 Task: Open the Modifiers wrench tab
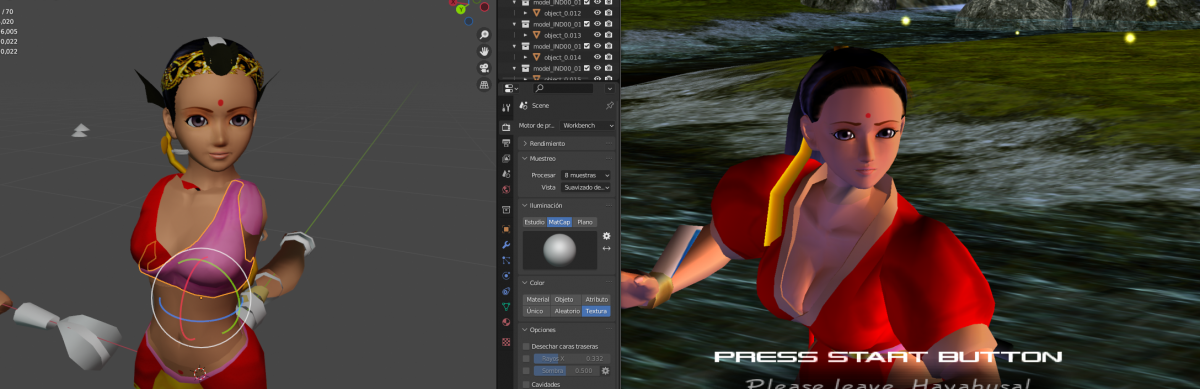[x=506, y=244]
